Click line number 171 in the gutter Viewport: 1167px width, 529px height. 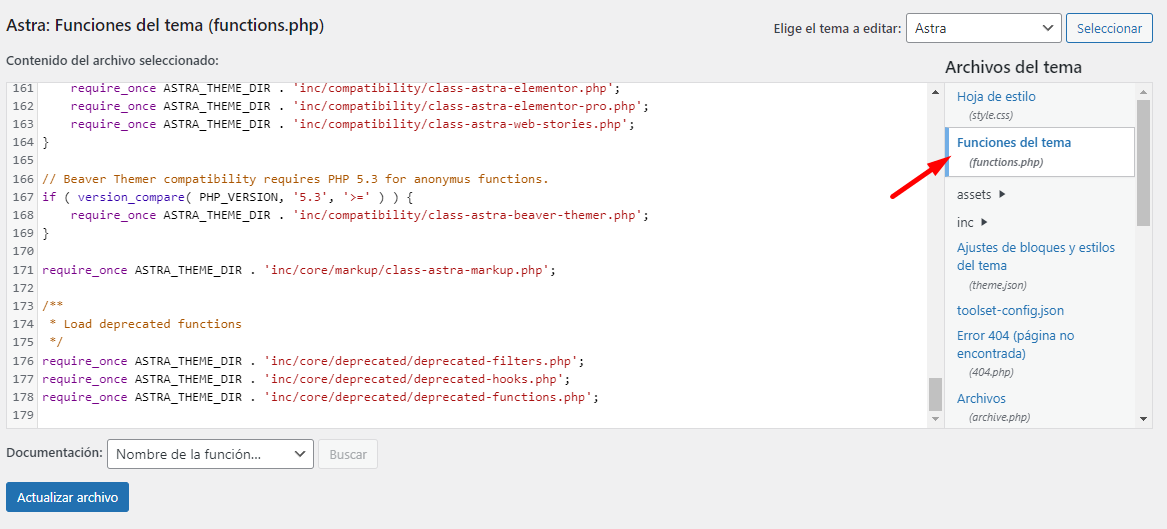click(23, 270)
